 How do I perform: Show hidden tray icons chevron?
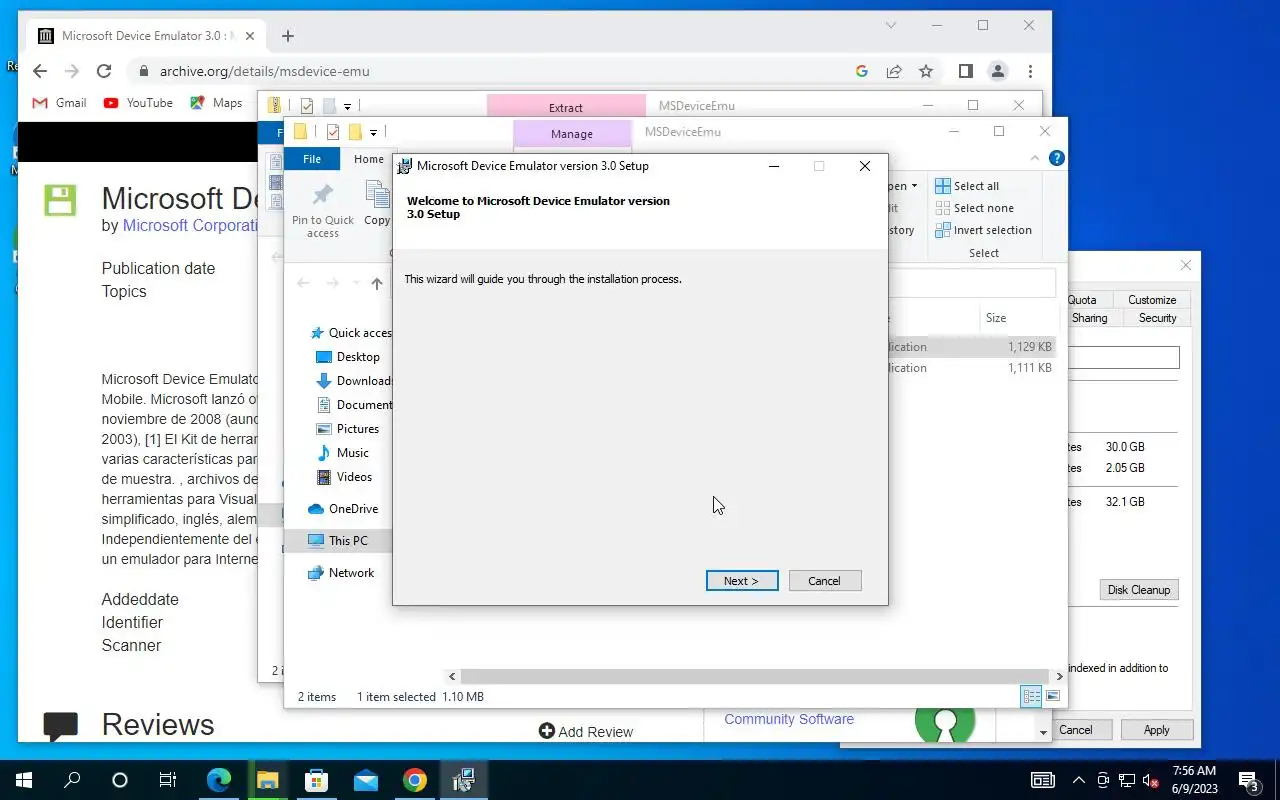(1078, 780)
